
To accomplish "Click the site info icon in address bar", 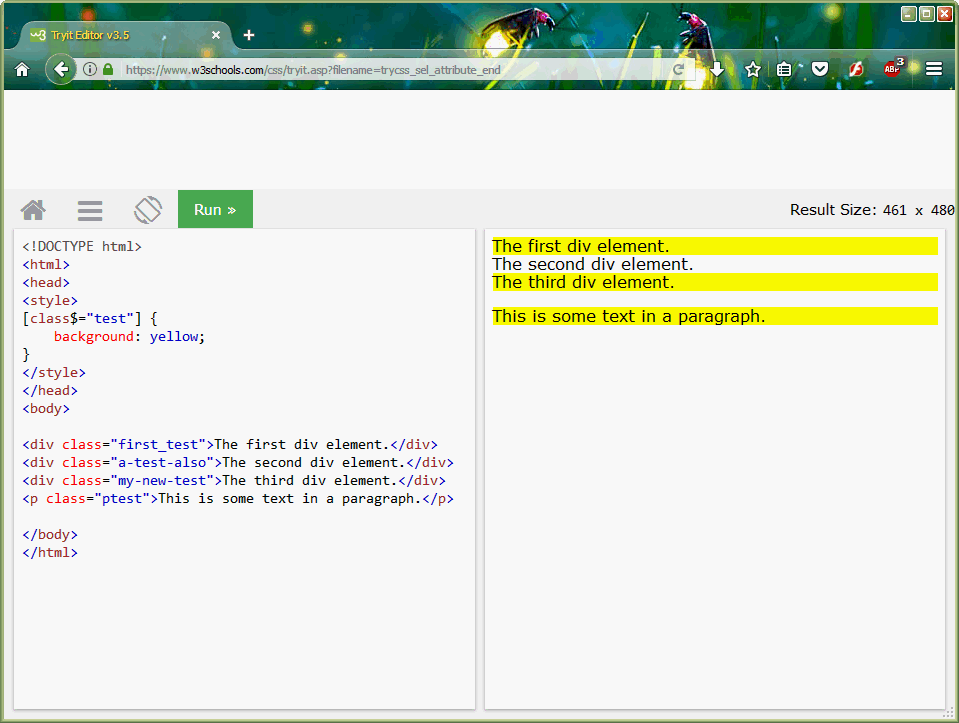I will tap(90, 69).
